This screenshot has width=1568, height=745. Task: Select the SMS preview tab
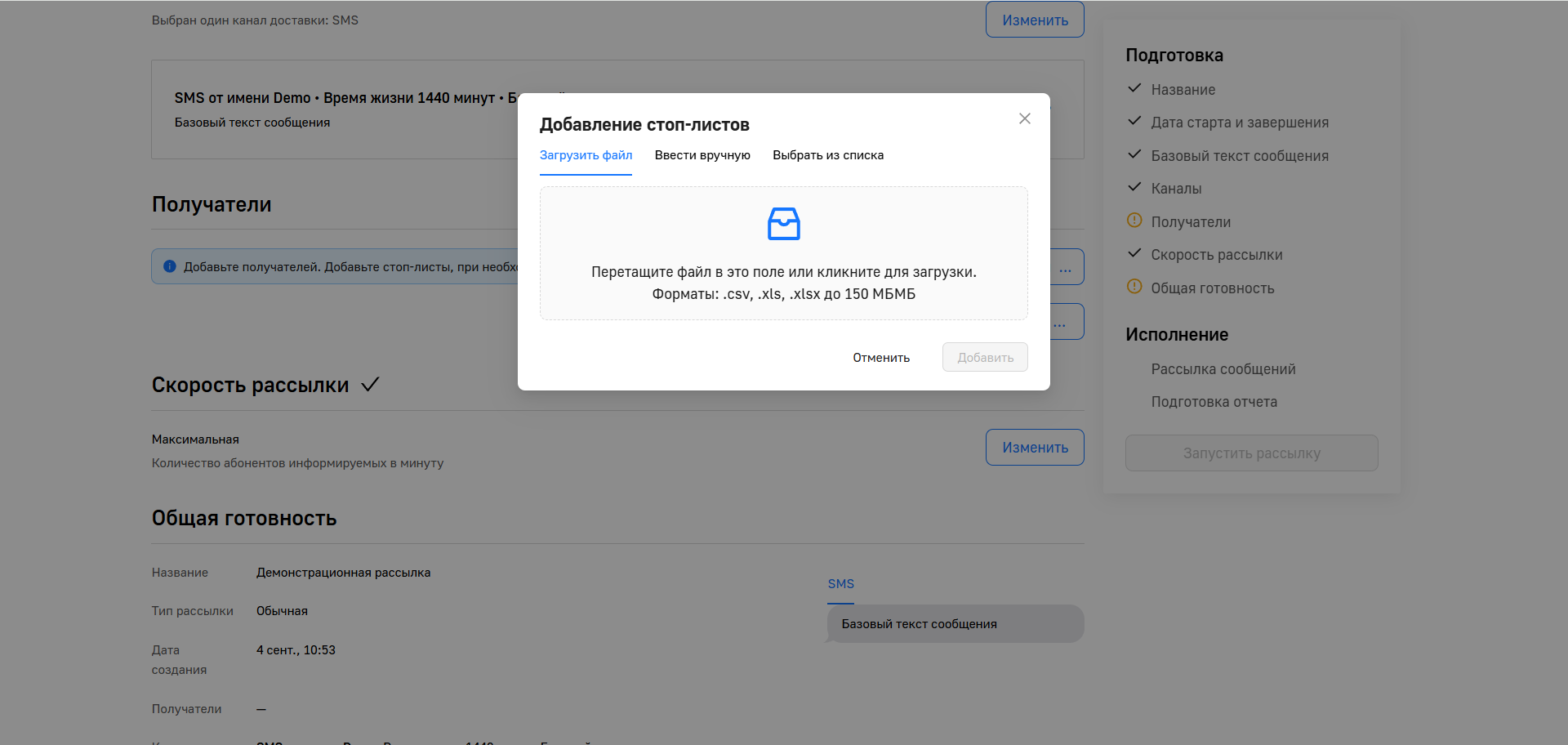(x=840, y=584)
